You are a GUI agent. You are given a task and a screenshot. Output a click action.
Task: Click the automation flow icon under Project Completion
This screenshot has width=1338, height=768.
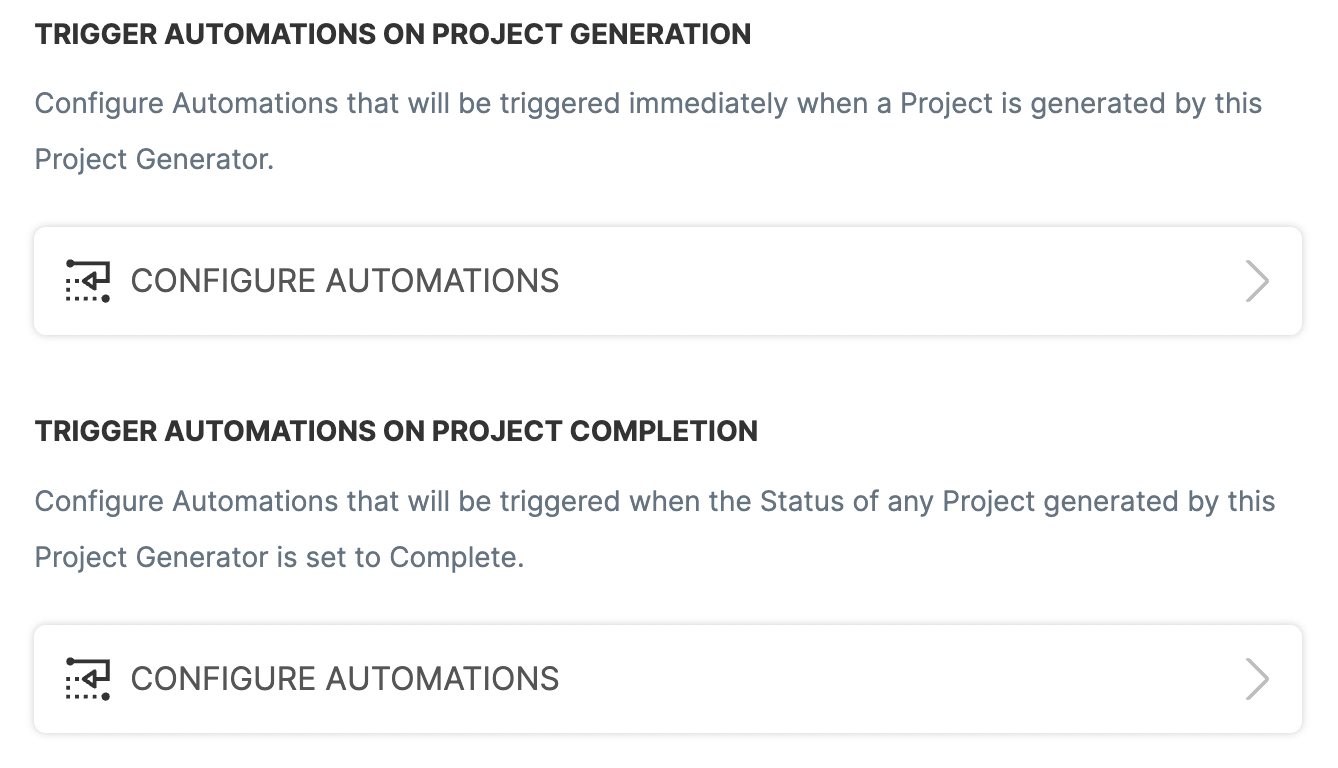coord(88,679)
